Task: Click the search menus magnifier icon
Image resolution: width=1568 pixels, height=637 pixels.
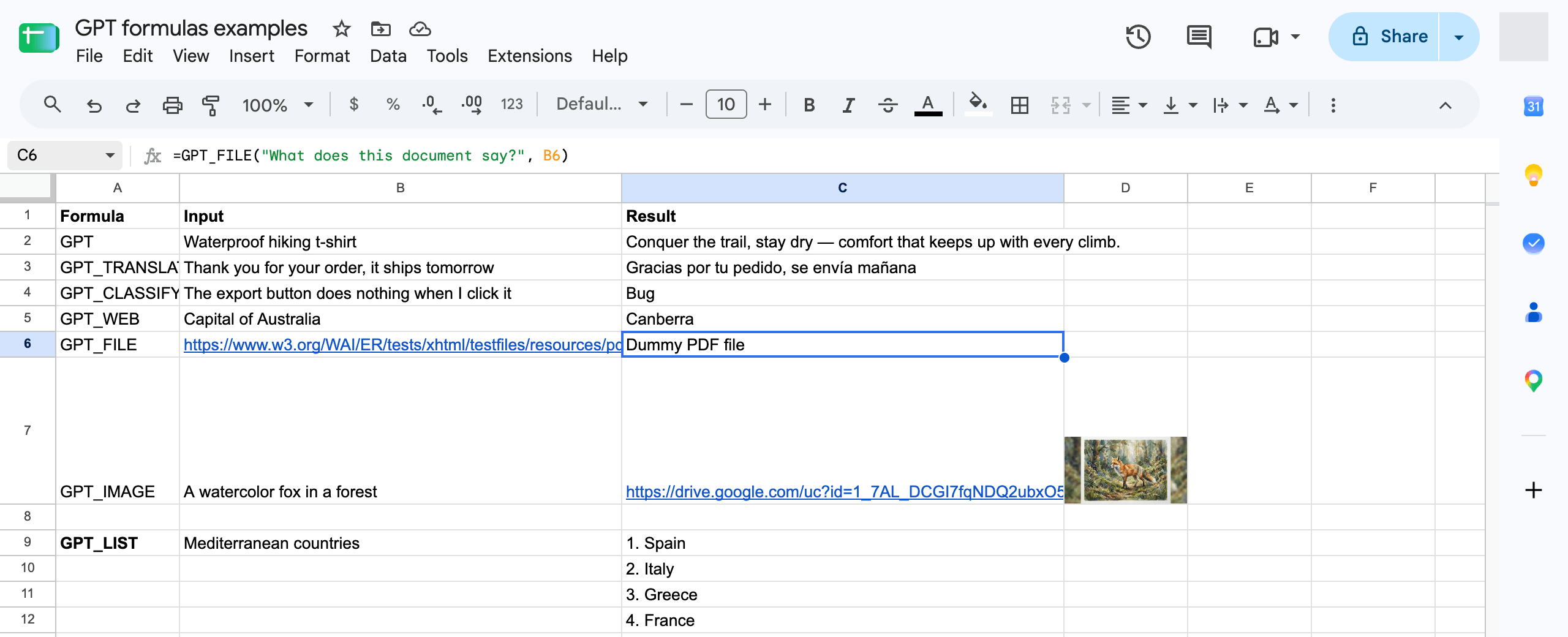Action: coord(53,105)
